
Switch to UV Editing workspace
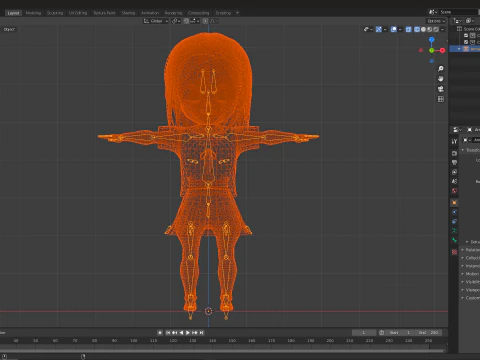click(x=78, y=13)
